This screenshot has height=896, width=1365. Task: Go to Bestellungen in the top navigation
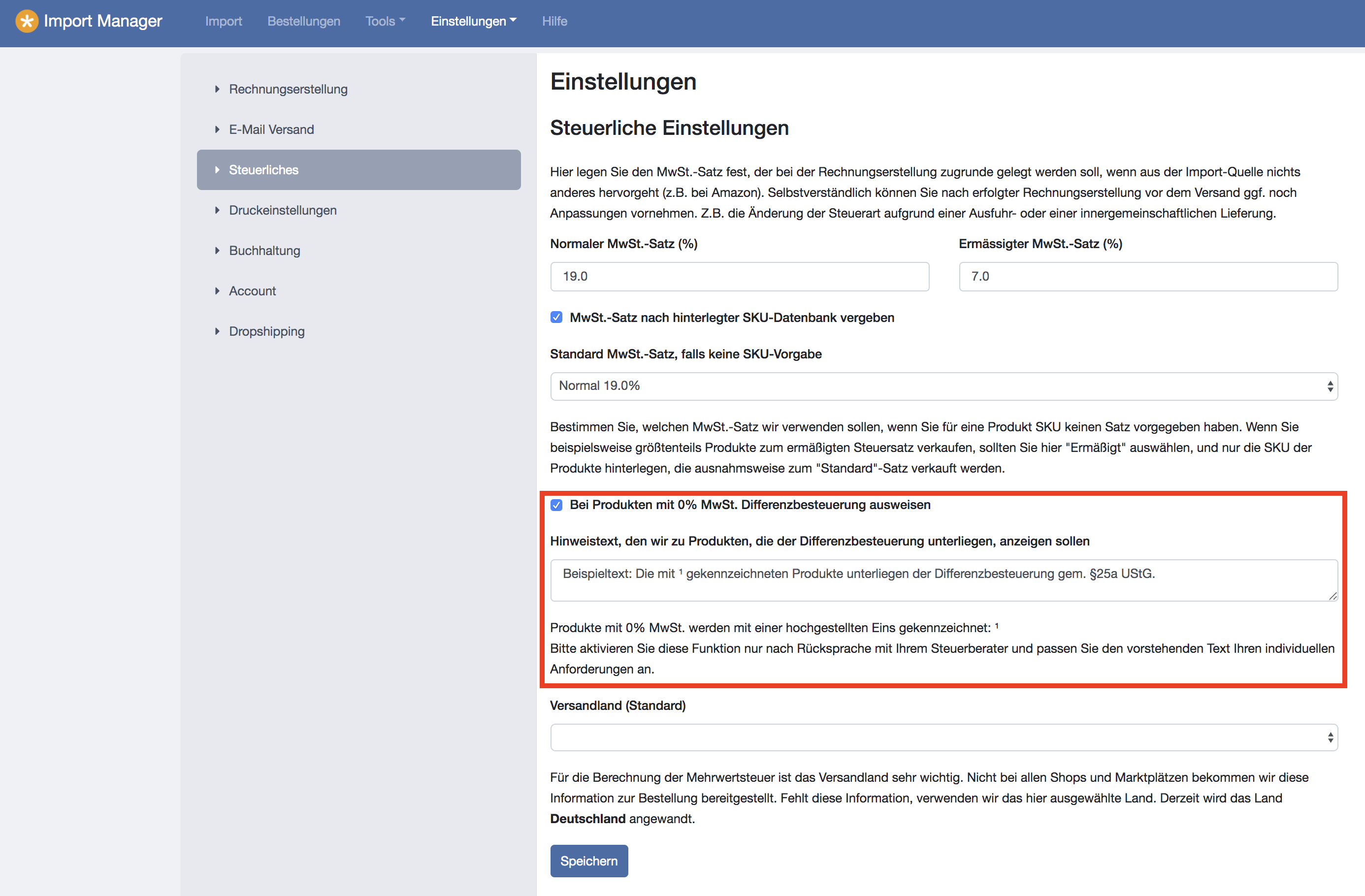pos(303,21)
